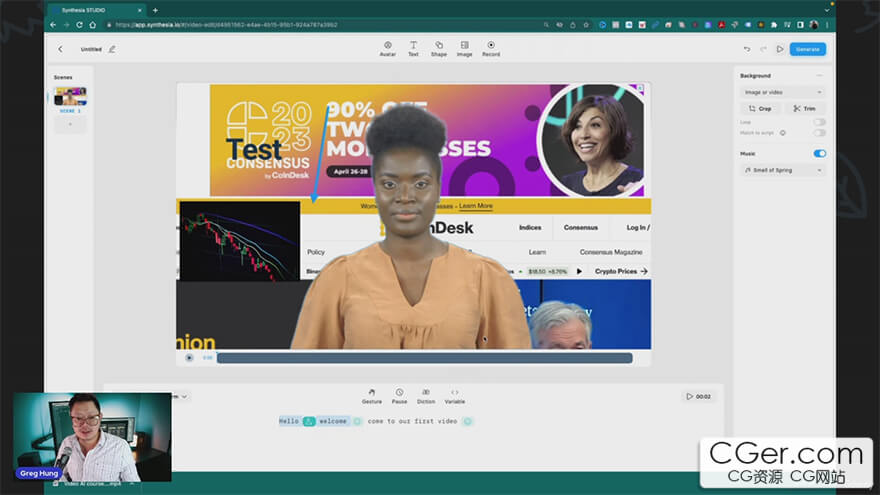Select the candlestick chart image on canvas

point(240,241)
